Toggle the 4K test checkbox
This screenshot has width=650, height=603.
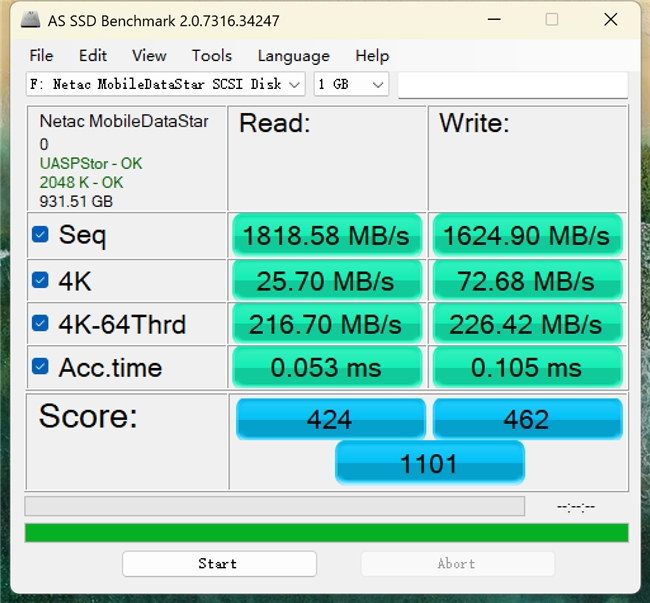click(x=40, y=280)
